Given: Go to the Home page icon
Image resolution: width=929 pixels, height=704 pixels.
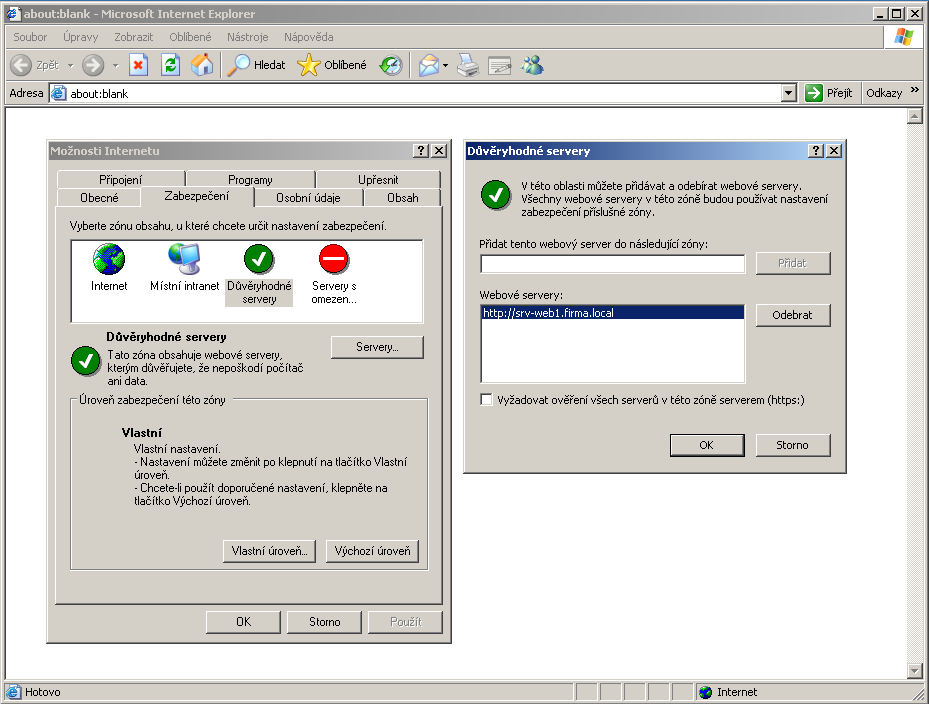Looking at the screenshot, I should (x=202, y=65).
